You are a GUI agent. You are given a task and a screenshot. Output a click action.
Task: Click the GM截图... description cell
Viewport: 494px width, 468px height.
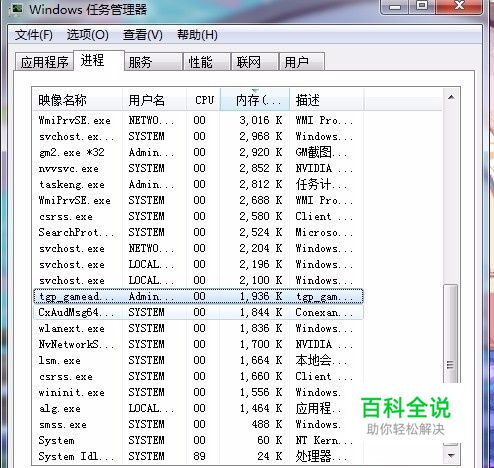321,152
